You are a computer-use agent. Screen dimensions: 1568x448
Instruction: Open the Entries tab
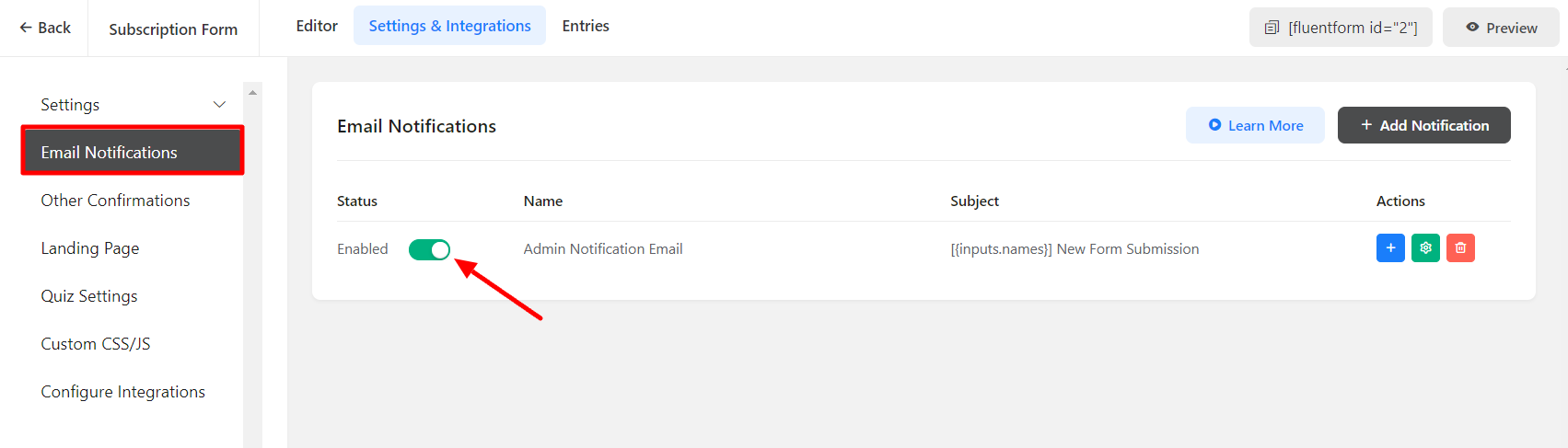tap(586, 26)
